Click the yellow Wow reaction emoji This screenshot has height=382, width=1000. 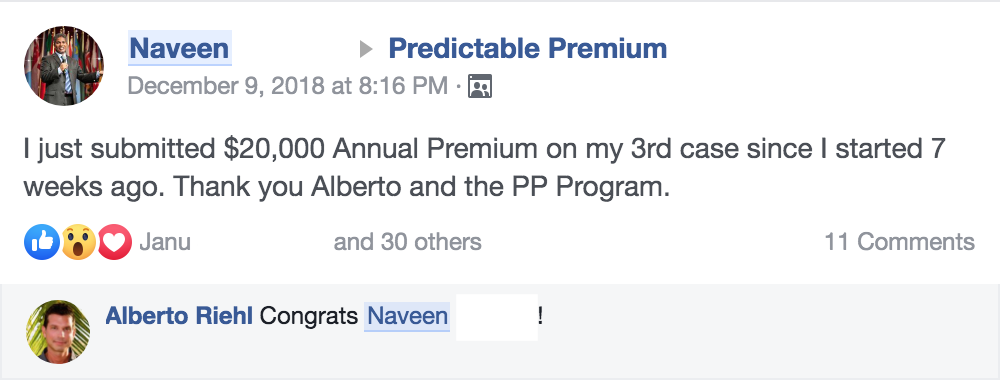coord(78,242)
